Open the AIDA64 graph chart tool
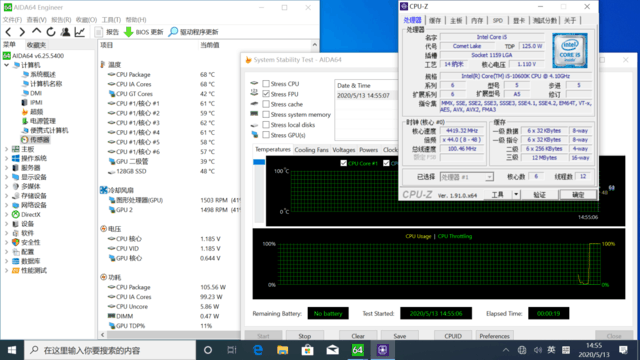 (79, 31)
